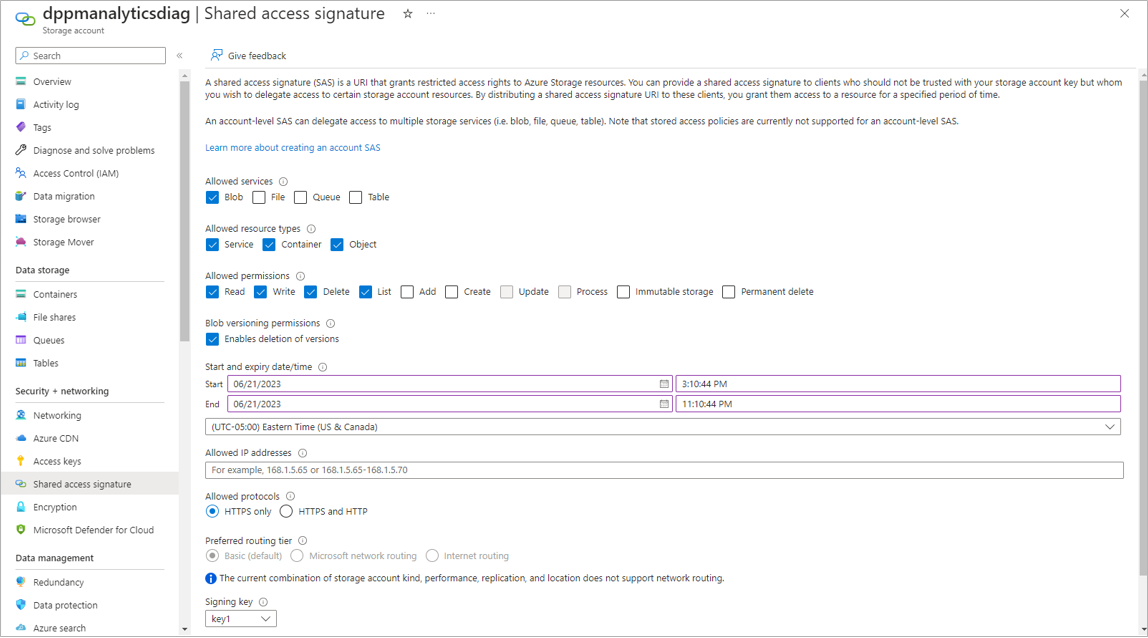1148x638 pixels.
Task: Open Storage Mover in the sidebar
Action: (x=64, y=242)
